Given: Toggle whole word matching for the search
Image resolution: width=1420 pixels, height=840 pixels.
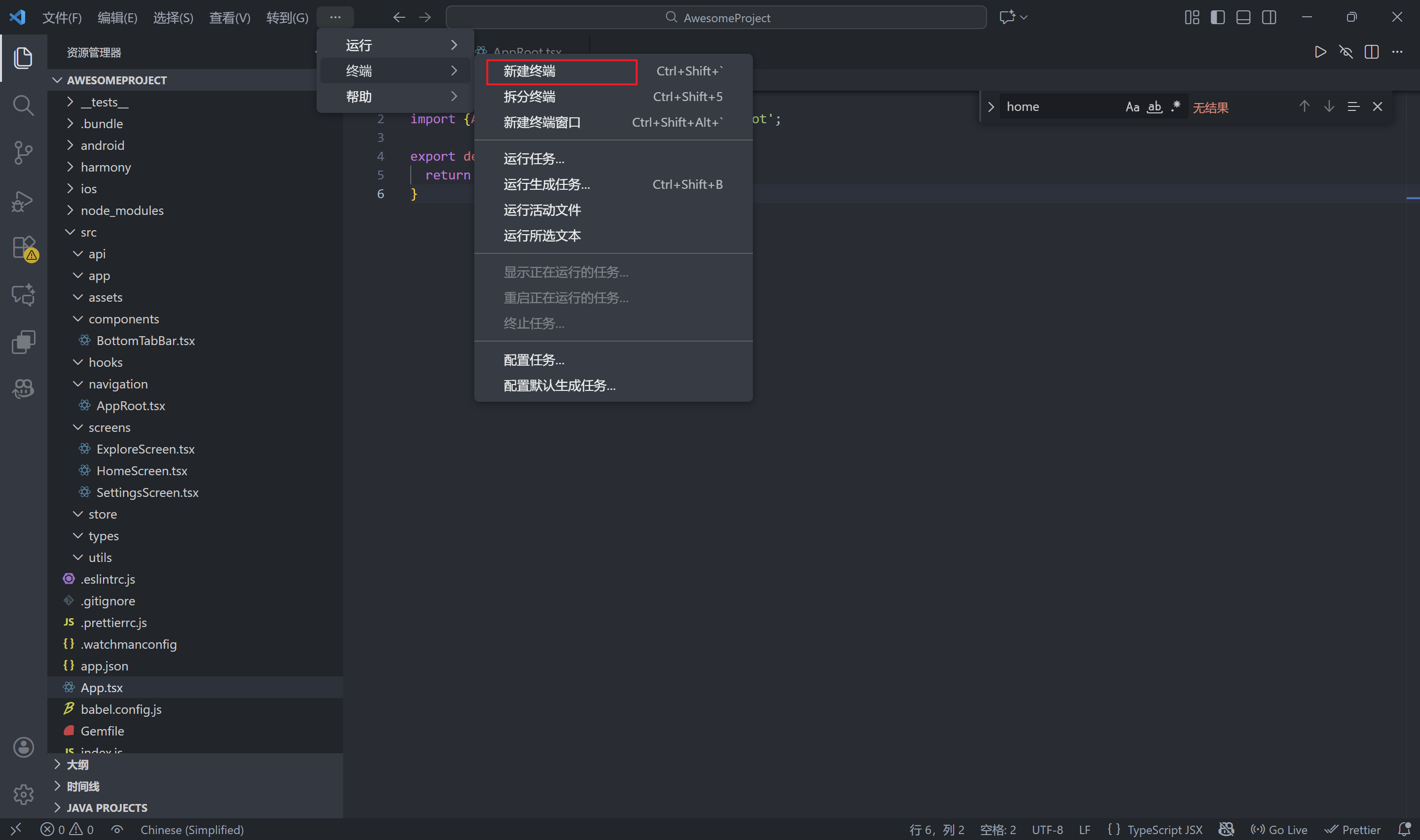Looking at the screenshot, I should pos(1155,106).
